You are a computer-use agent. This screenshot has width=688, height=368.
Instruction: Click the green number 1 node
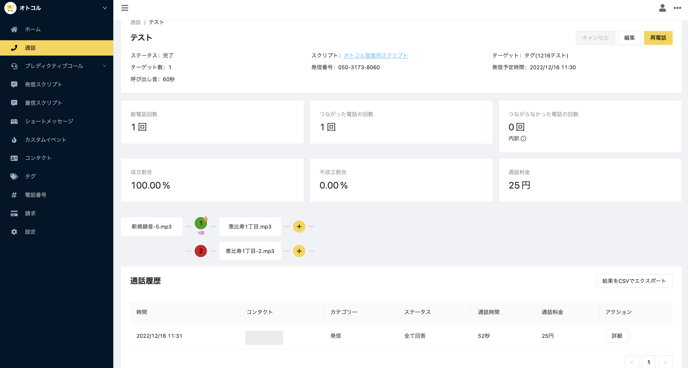click(x=201, y=223)
